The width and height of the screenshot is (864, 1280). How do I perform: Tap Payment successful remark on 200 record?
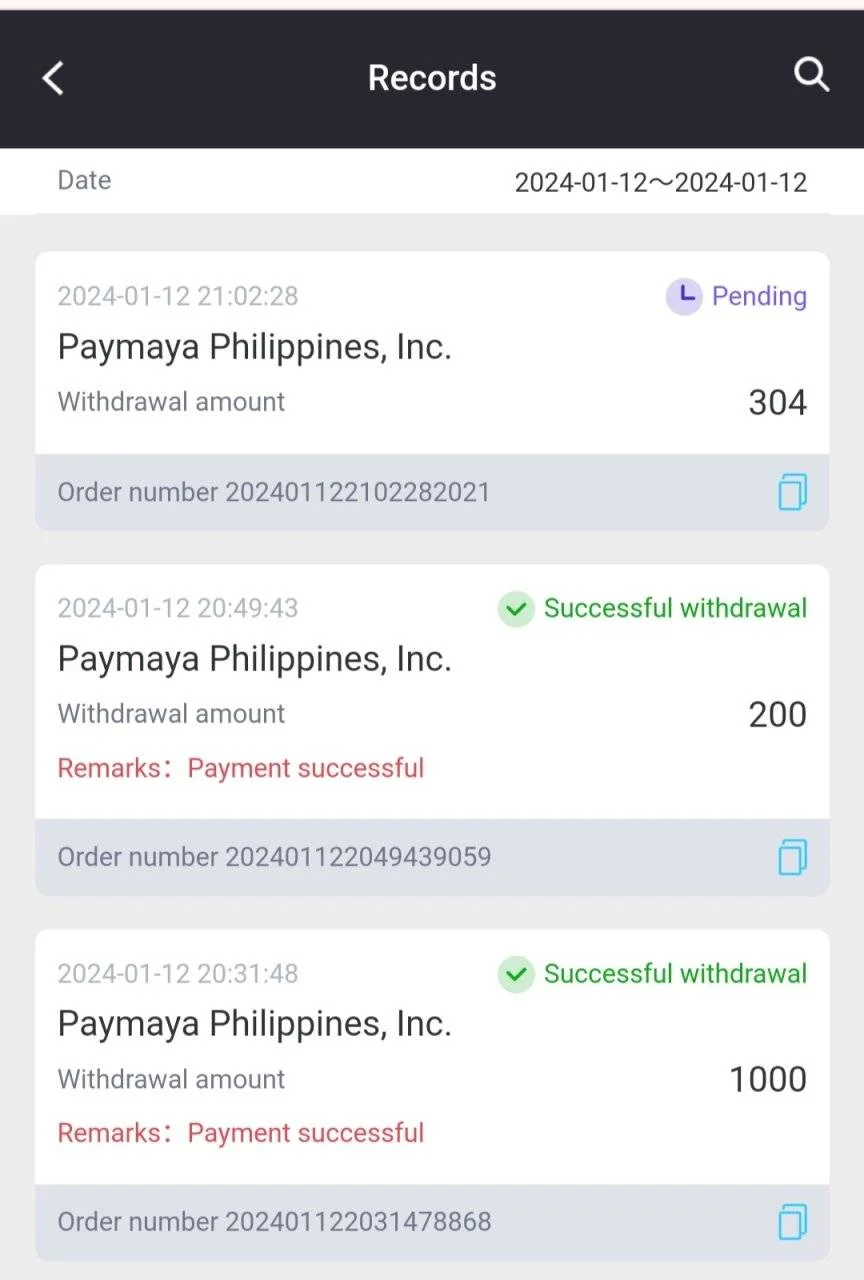[x=306, y=768]
